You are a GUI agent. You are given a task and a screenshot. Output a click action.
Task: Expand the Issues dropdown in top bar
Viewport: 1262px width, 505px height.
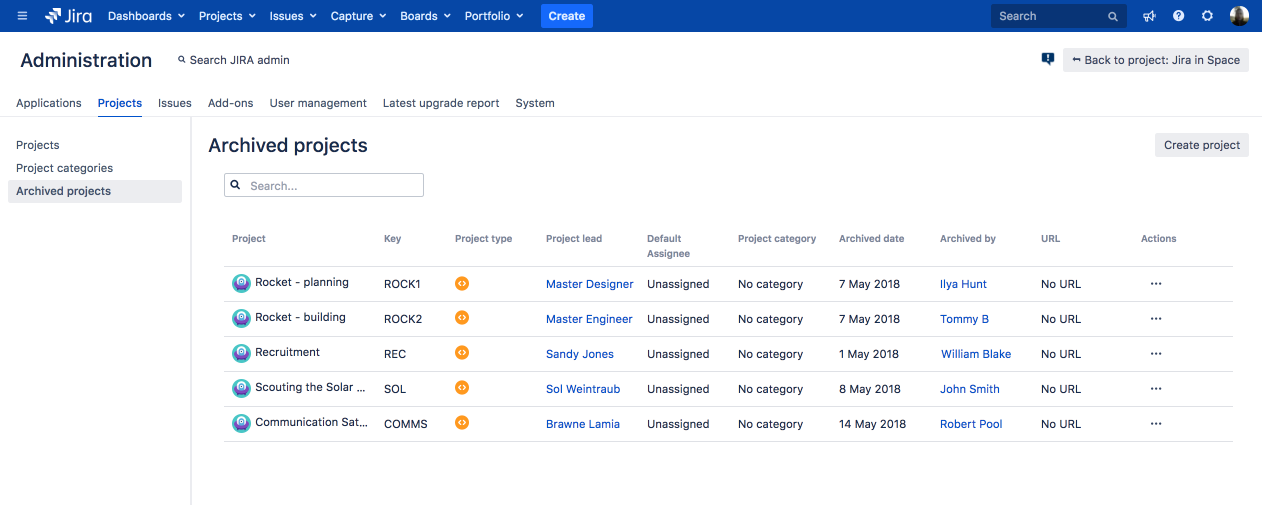coord(293,16)
